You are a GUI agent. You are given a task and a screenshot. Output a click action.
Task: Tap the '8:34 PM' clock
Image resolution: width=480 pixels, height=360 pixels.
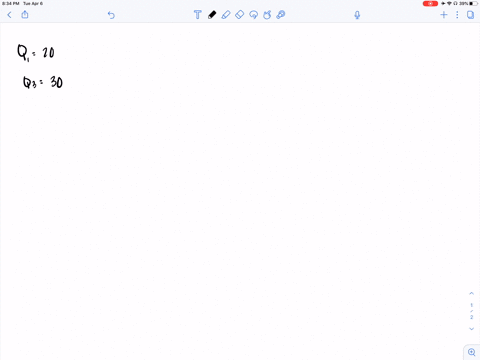point(11,4)
